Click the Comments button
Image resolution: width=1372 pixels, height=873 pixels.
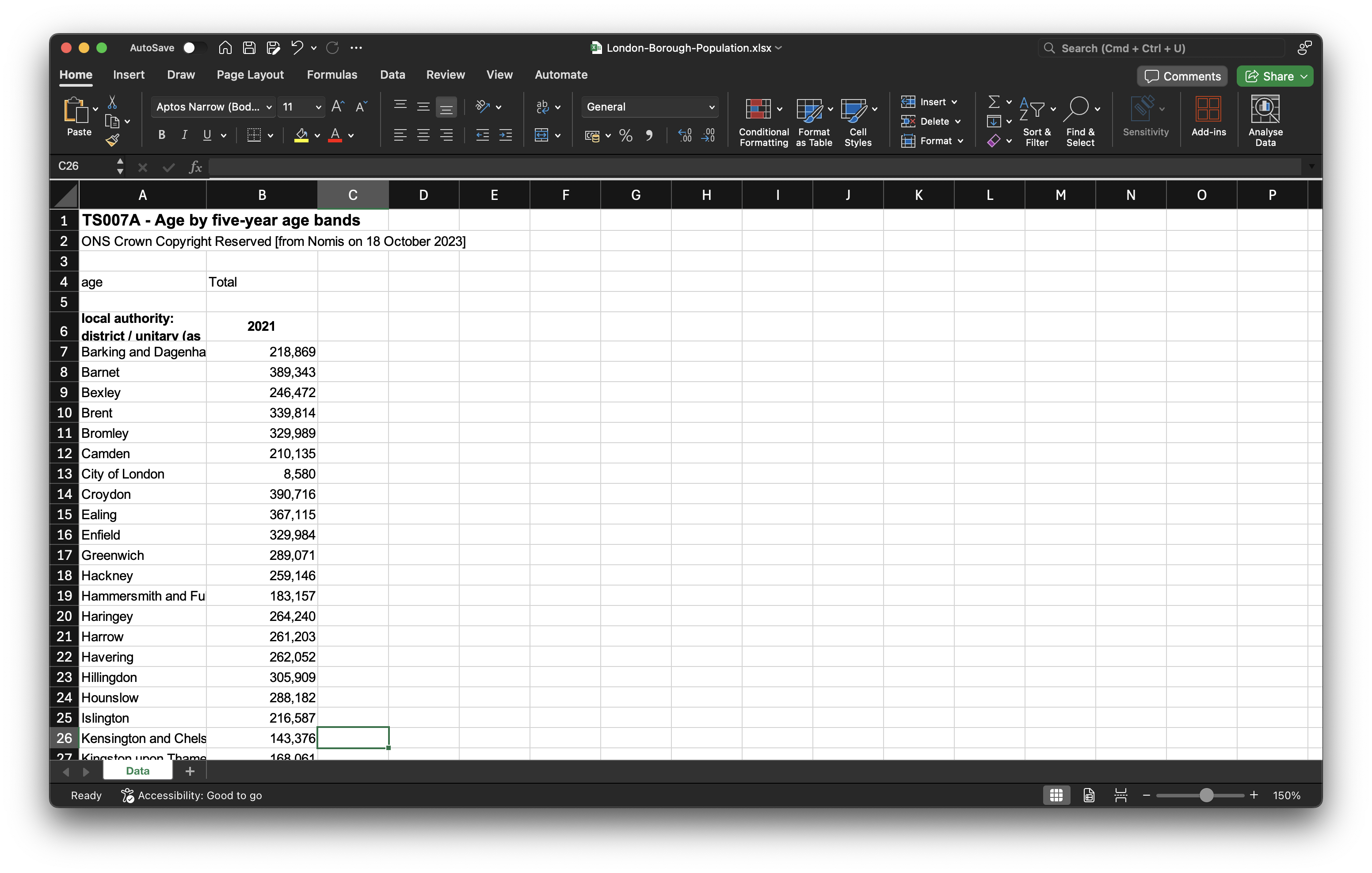coord(1182,77)
